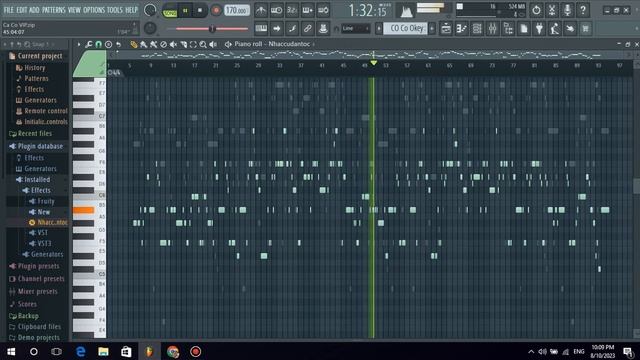Open the EDIT menu

coord(22,10)
